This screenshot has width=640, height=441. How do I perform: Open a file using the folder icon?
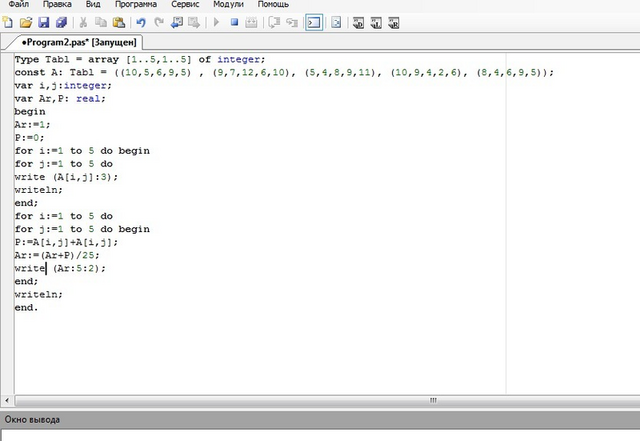coord(26,22)
